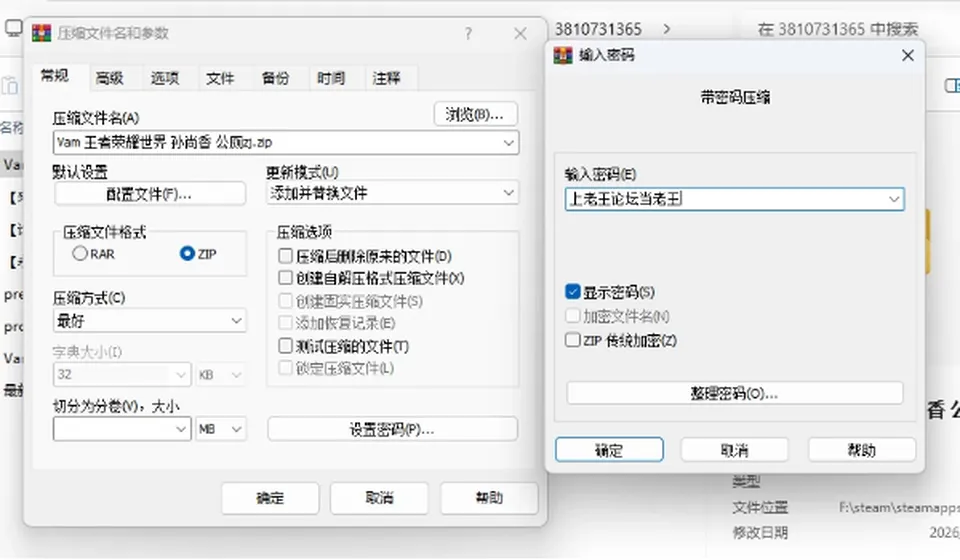Enable 测试压缩的文件 checkbox

(x=285, y=346)
